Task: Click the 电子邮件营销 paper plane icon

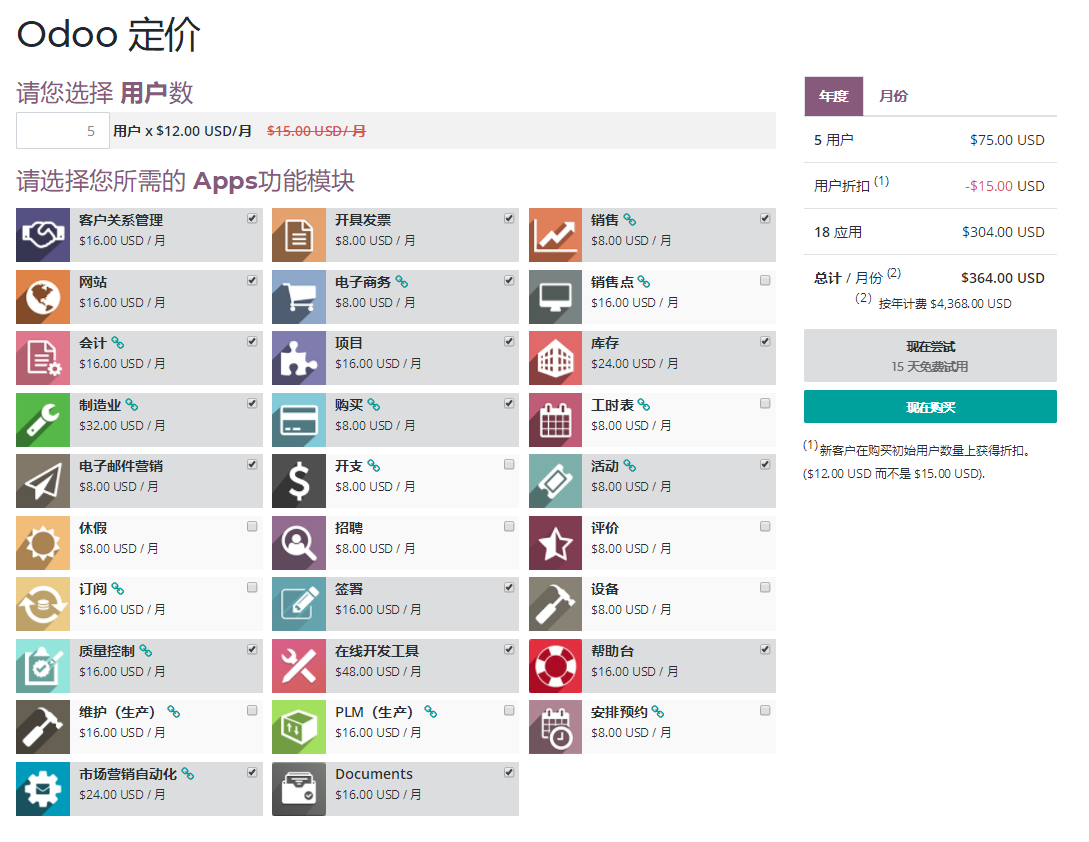Action: click(x=43, y=481)
